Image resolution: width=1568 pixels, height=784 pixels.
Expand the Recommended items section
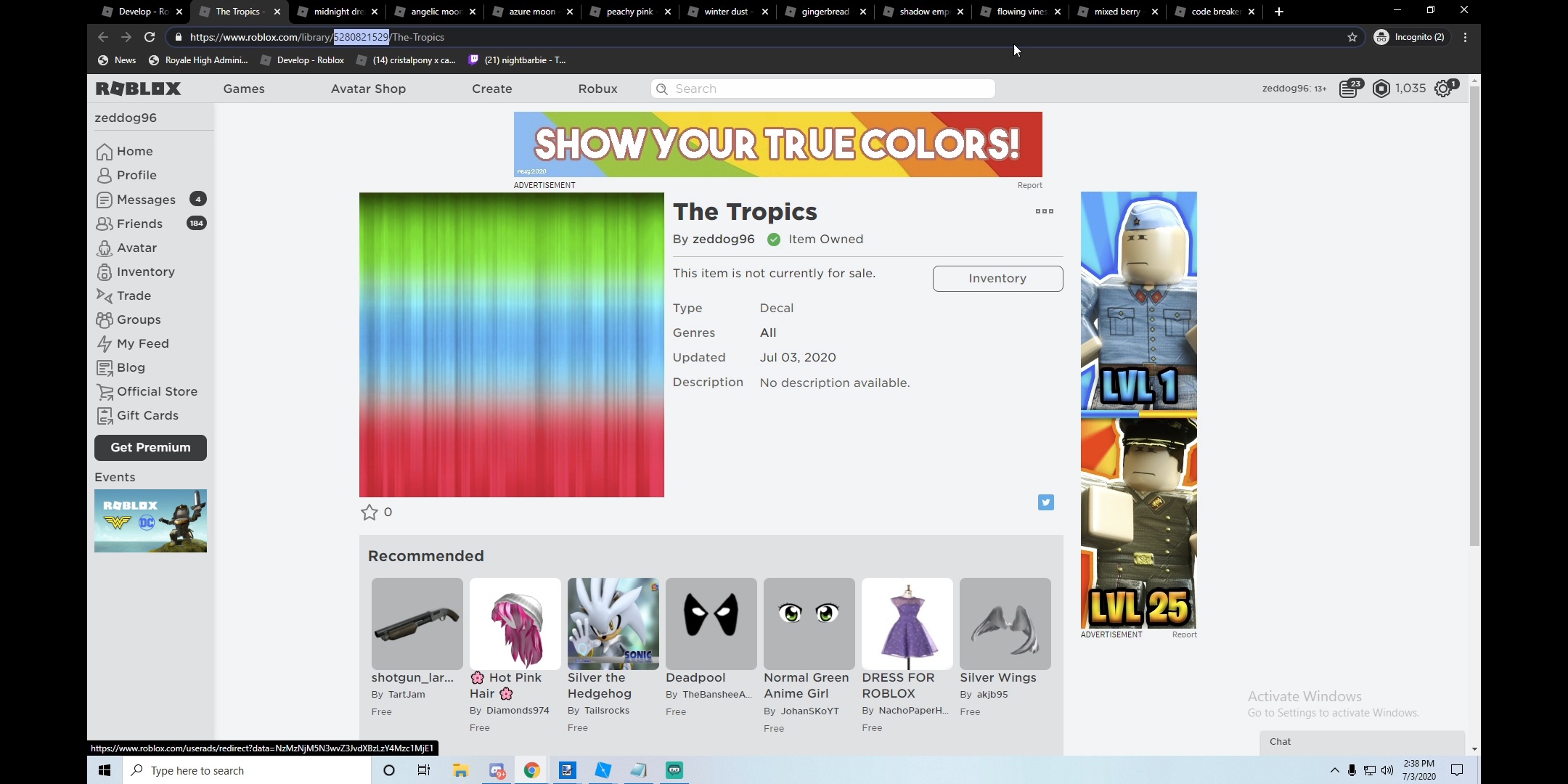pyautogui.click(x=426, y=556)
